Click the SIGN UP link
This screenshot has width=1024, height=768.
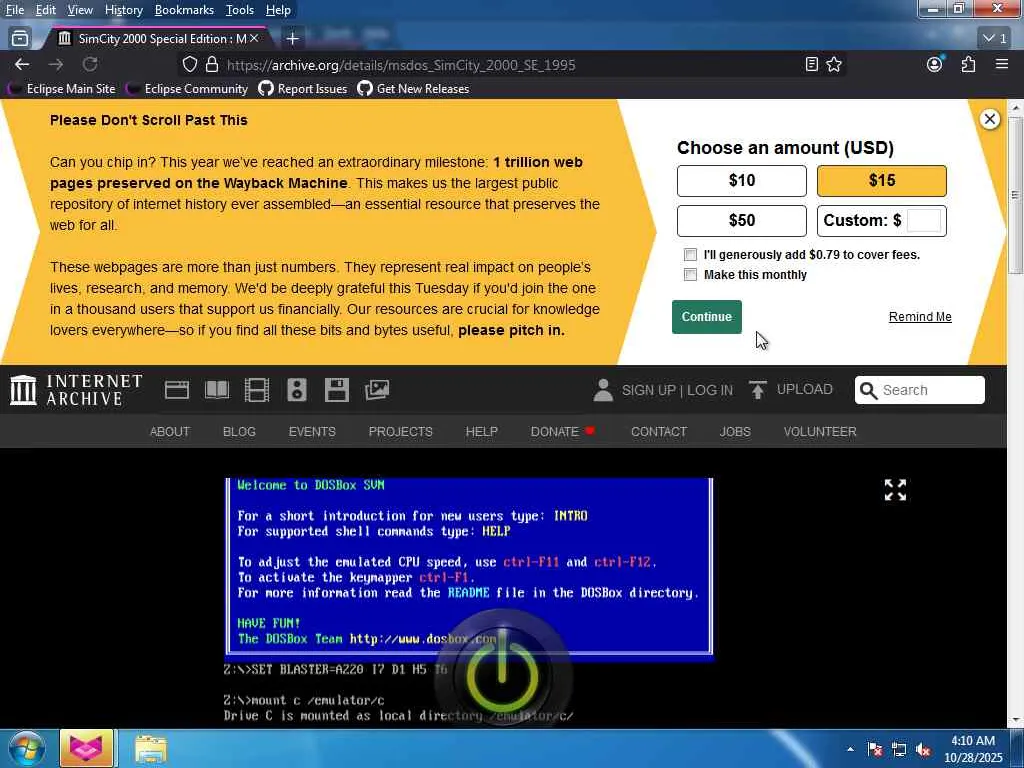click(x=648, y=390)
